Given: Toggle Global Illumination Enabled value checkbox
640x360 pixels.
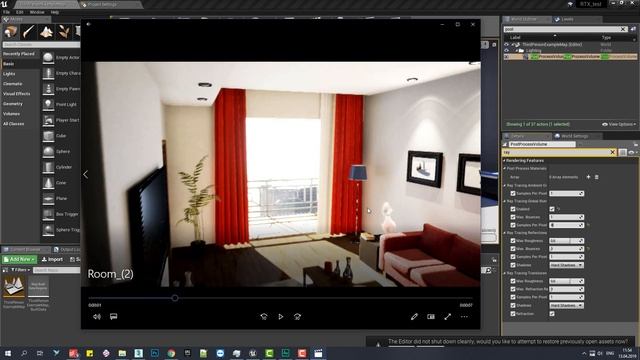Looking at the screenshot, I should (552, 209).
